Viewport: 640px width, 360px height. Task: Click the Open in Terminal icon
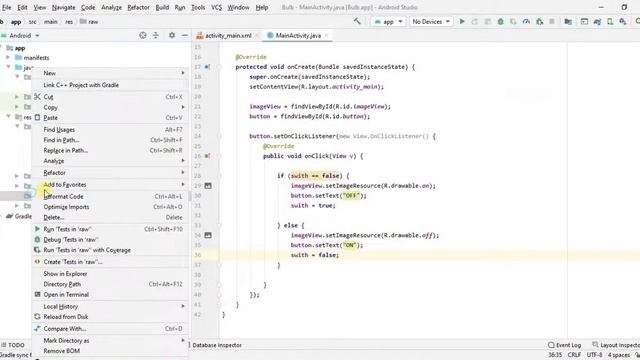pyautogui.click(x=37, y=294)
